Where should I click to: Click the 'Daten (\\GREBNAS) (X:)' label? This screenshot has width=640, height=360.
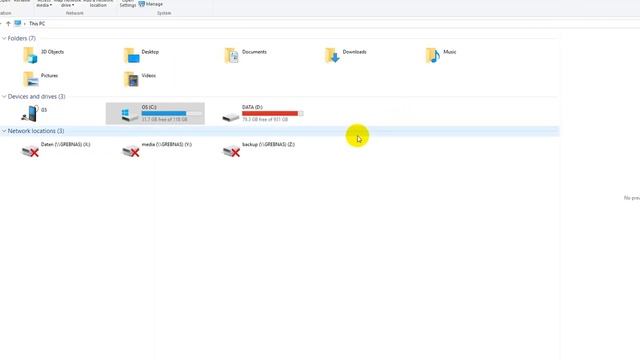pyautogui.click(x=66, y=144)
